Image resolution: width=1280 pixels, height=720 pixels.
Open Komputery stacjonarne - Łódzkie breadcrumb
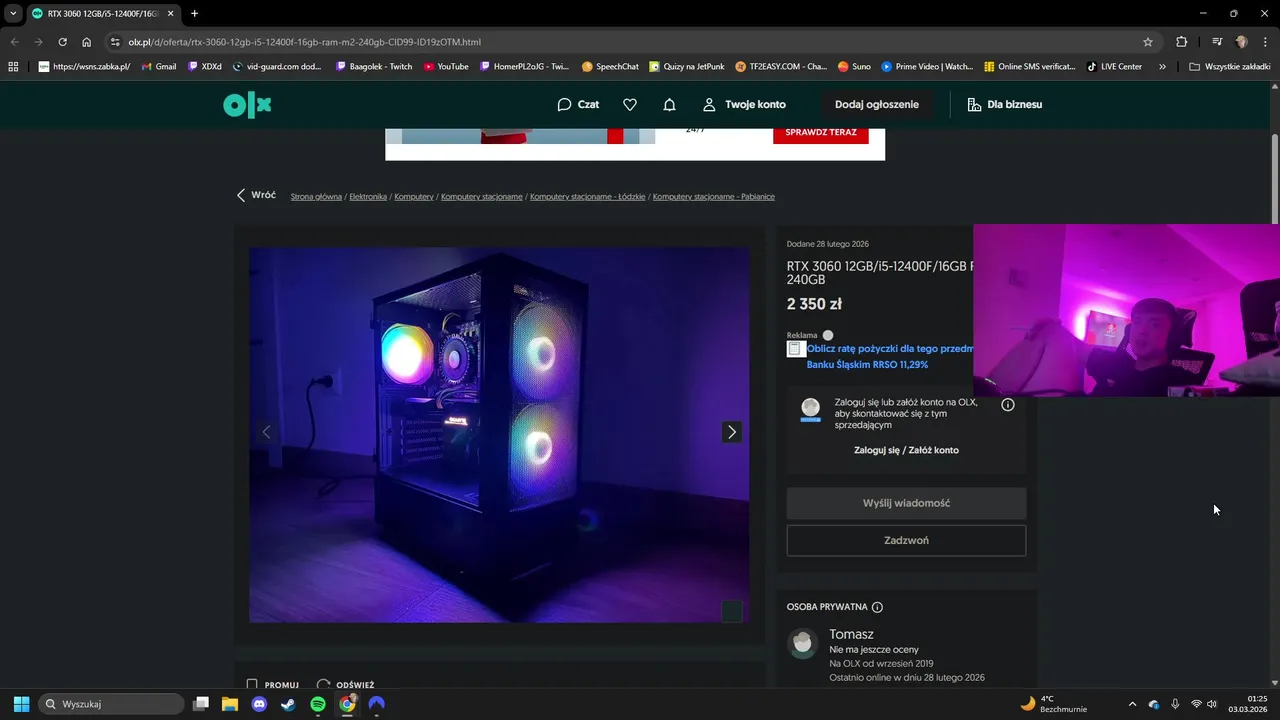pyautogui.click(x=587, y=197)
